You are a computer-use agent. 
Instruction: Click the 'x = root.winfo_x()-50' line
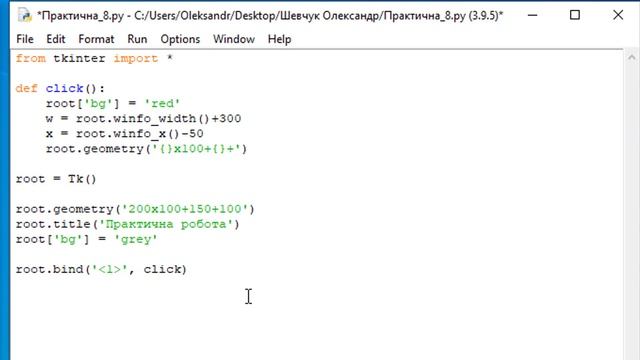(x=124, y=134)
